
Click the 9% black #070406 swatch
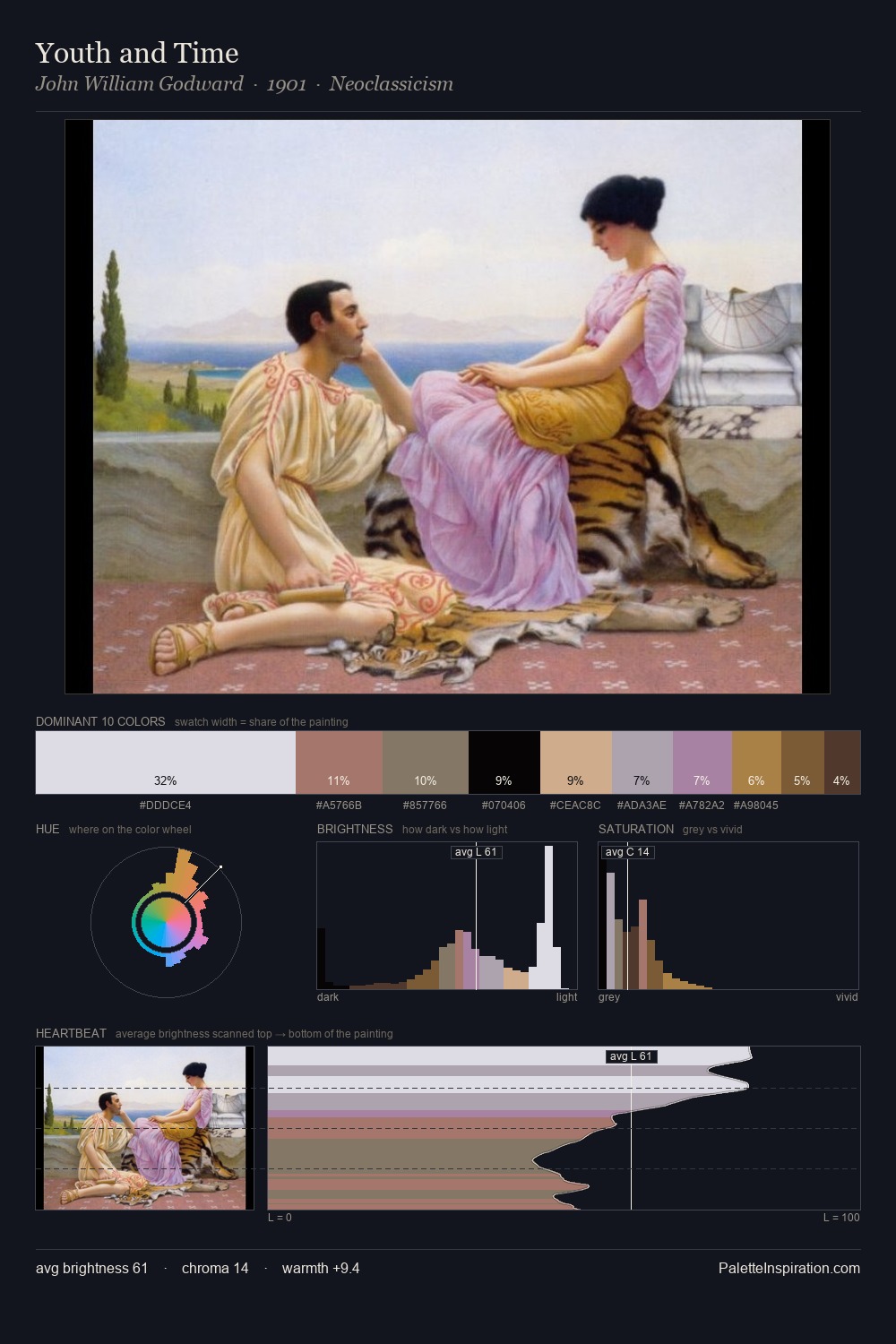click(x=504, y=762)
